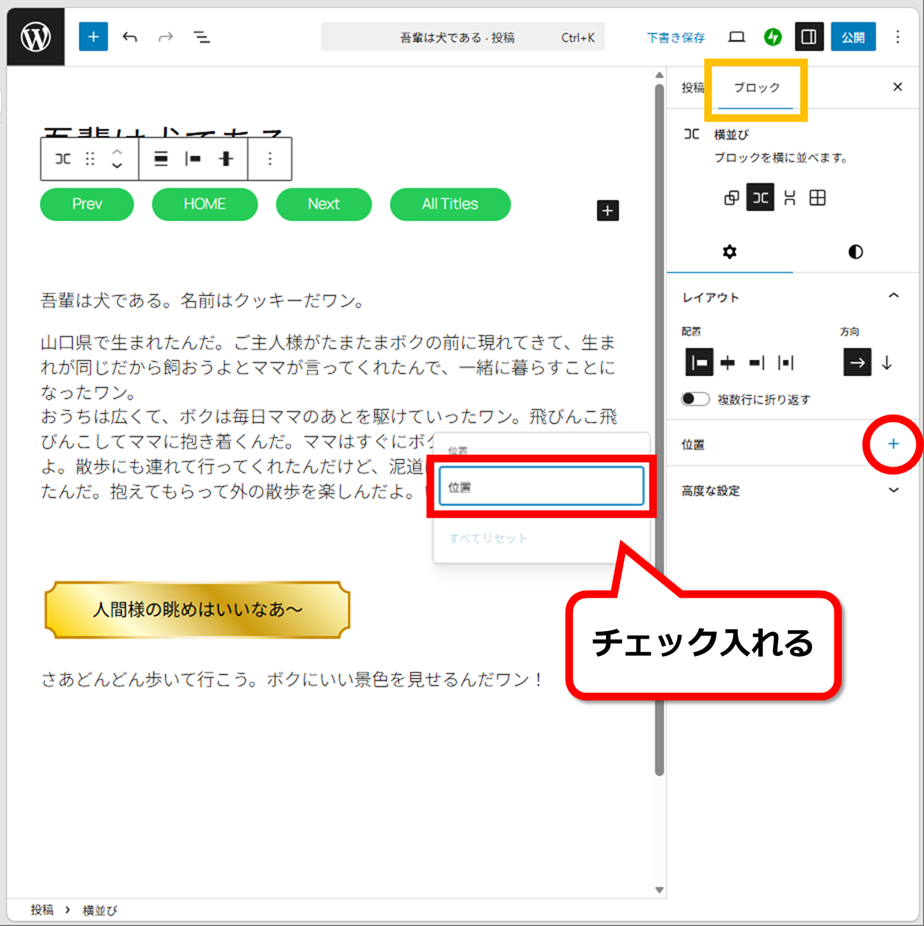The width and height of the screenshot is (924, 926).
Task: Open preview device laptop icon
Action: [x=737, y=37]
